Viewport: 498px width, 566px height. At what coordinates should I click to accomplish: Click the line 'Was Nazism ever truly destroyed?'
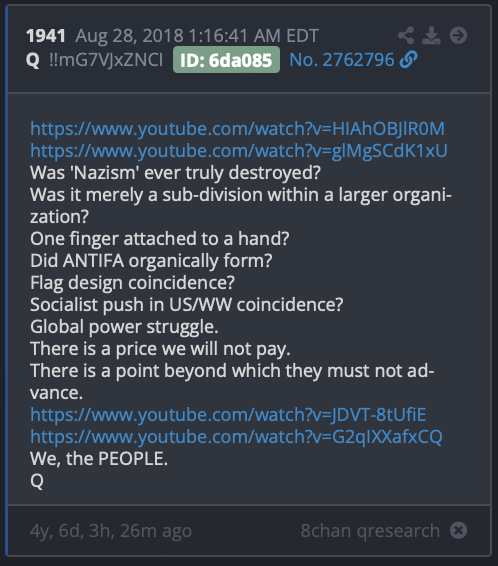(x=175, y=173)
